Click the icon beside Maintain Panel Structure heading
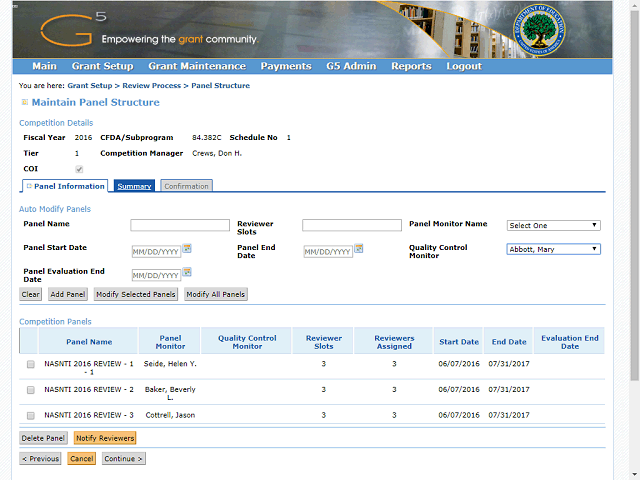Image resolution: width=640 pixels, height=480 pixels. pos(24,103)
